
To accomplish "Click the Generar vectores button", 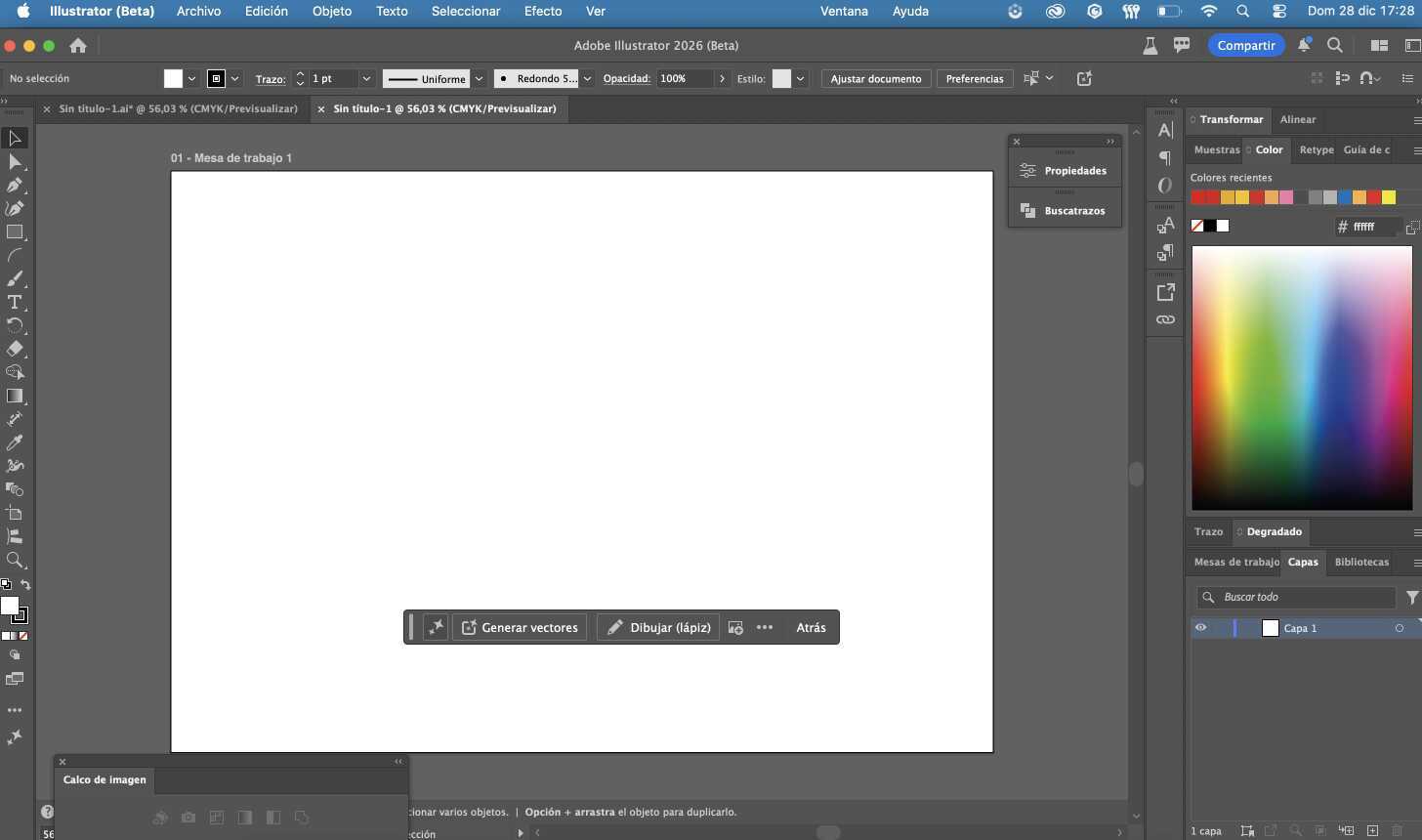I will [520, 627].
